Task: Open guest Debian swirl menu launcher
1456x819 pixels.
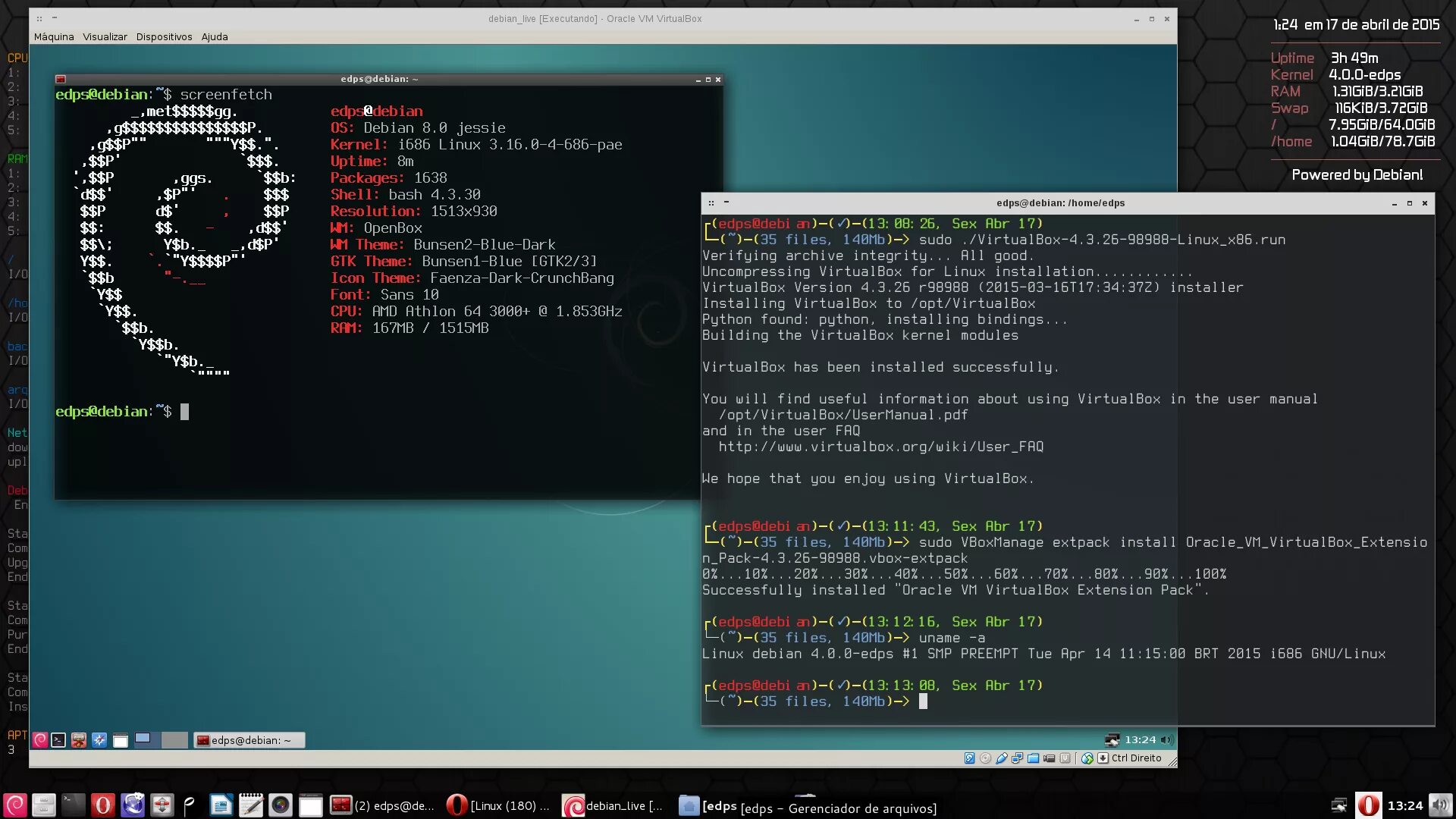Action: click(x=40, y=739)
